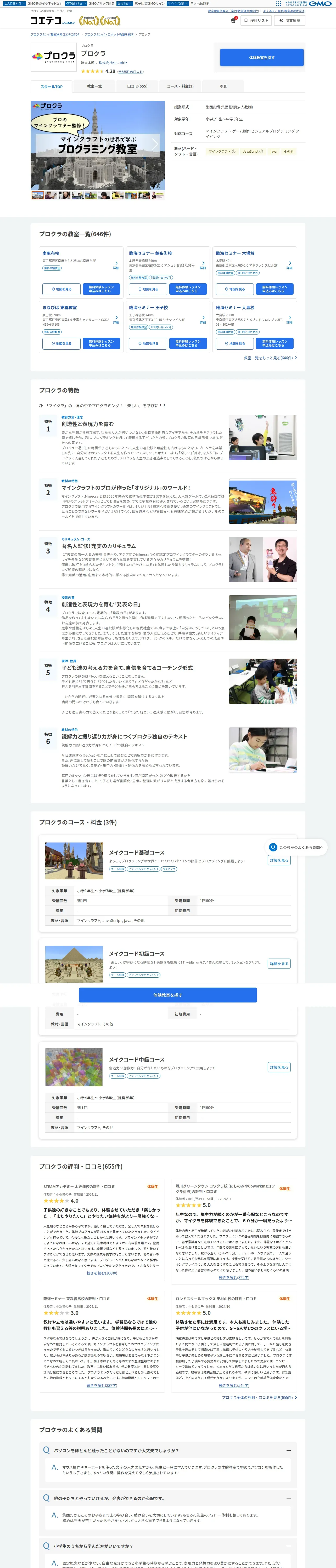
Task: Click 詳細を見る for メイクコード初級コース
Action: [279, 964]
